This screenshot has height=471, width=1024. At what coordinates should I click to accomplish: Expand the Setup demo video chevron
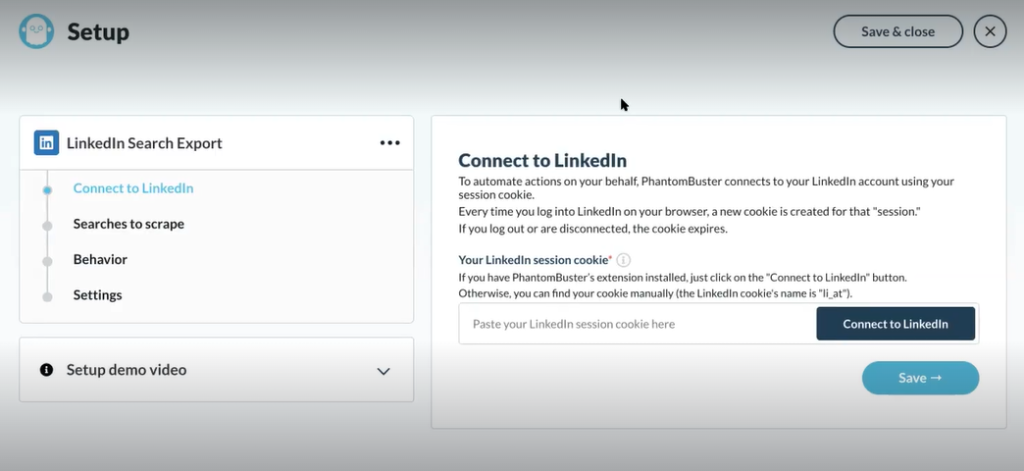tap(383, 371)
